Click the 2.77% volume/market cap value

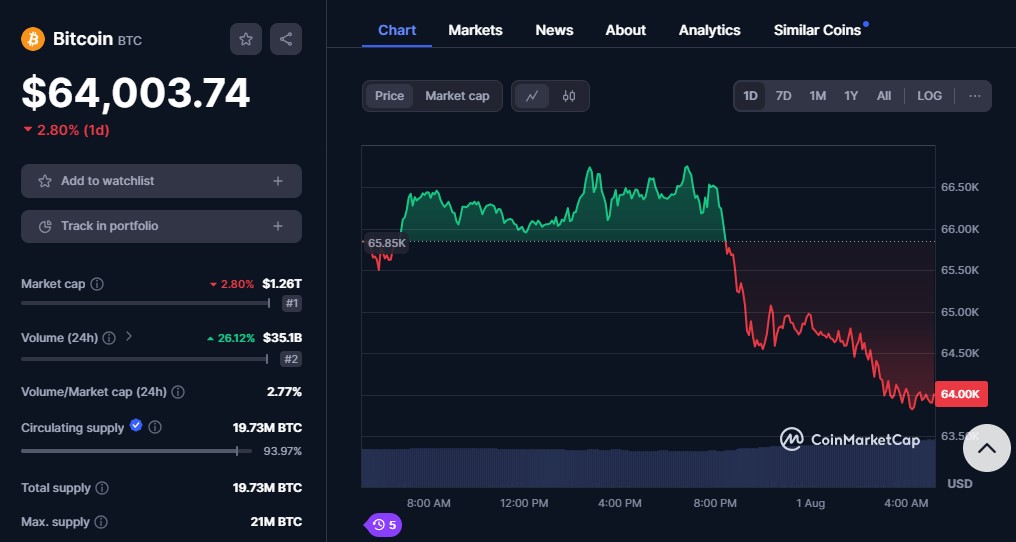point(284,392)
